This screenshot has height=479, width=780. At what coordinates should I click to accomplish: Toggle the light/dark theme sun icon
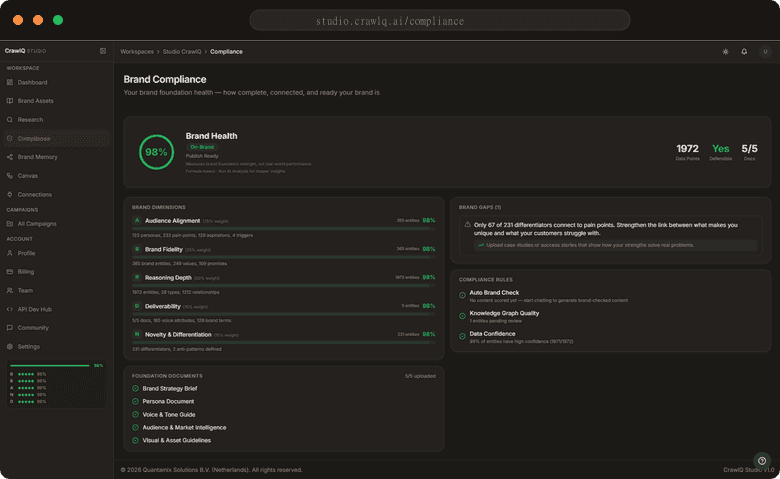tap(725, 51)
